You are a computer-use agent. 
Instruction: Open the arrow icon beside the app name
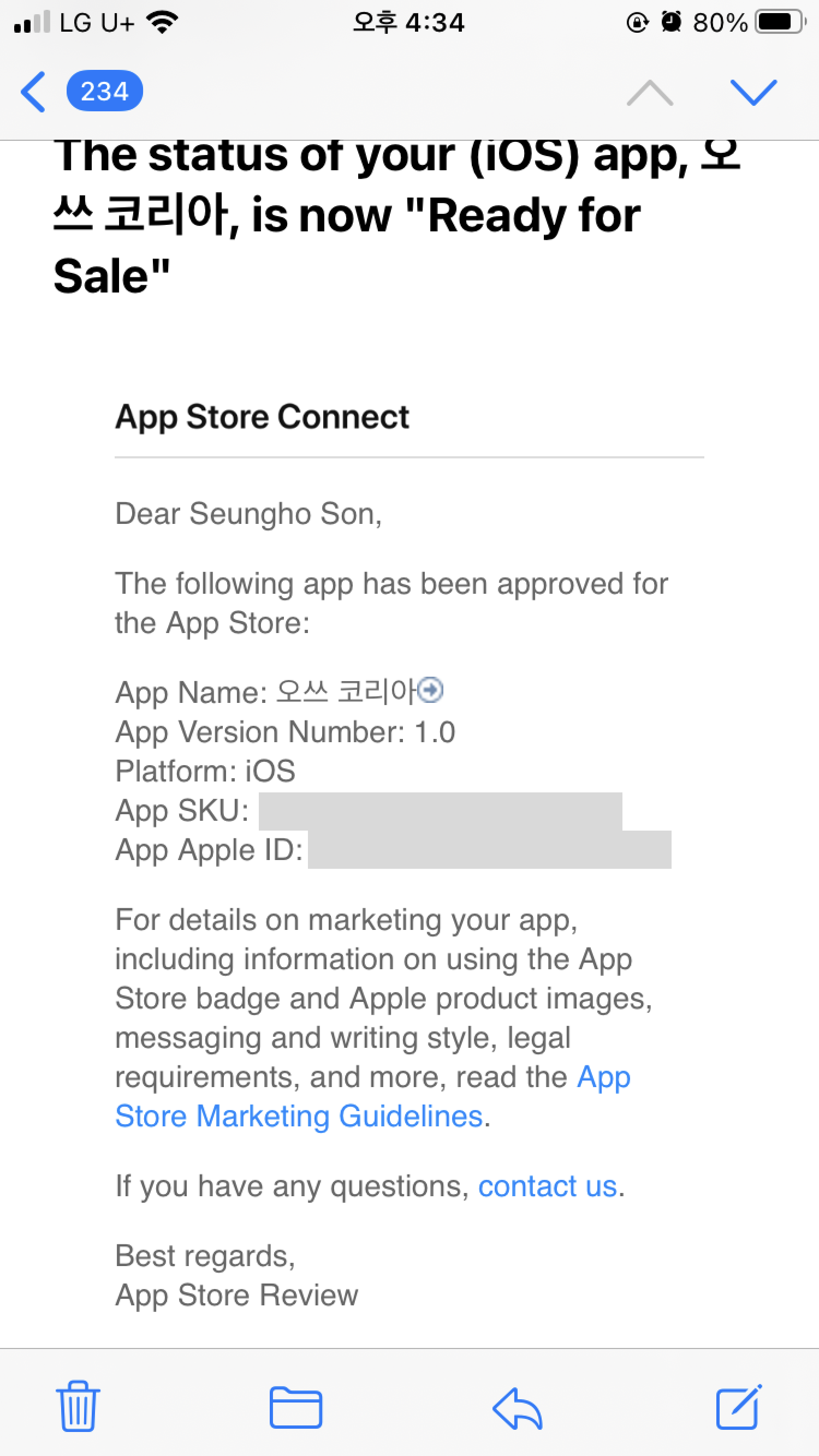point(431,690)
